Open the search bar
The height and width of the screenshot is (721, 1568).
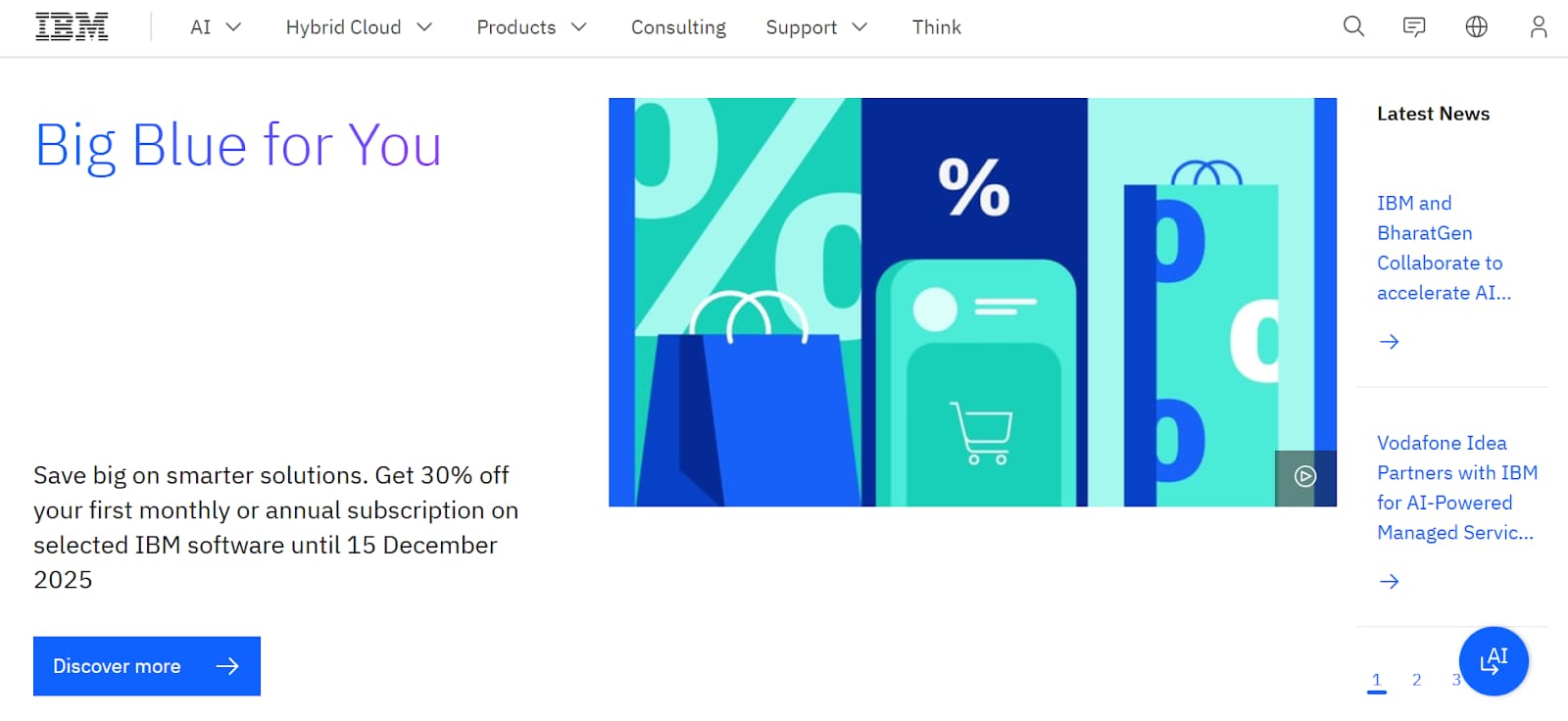coord(1352,26)
